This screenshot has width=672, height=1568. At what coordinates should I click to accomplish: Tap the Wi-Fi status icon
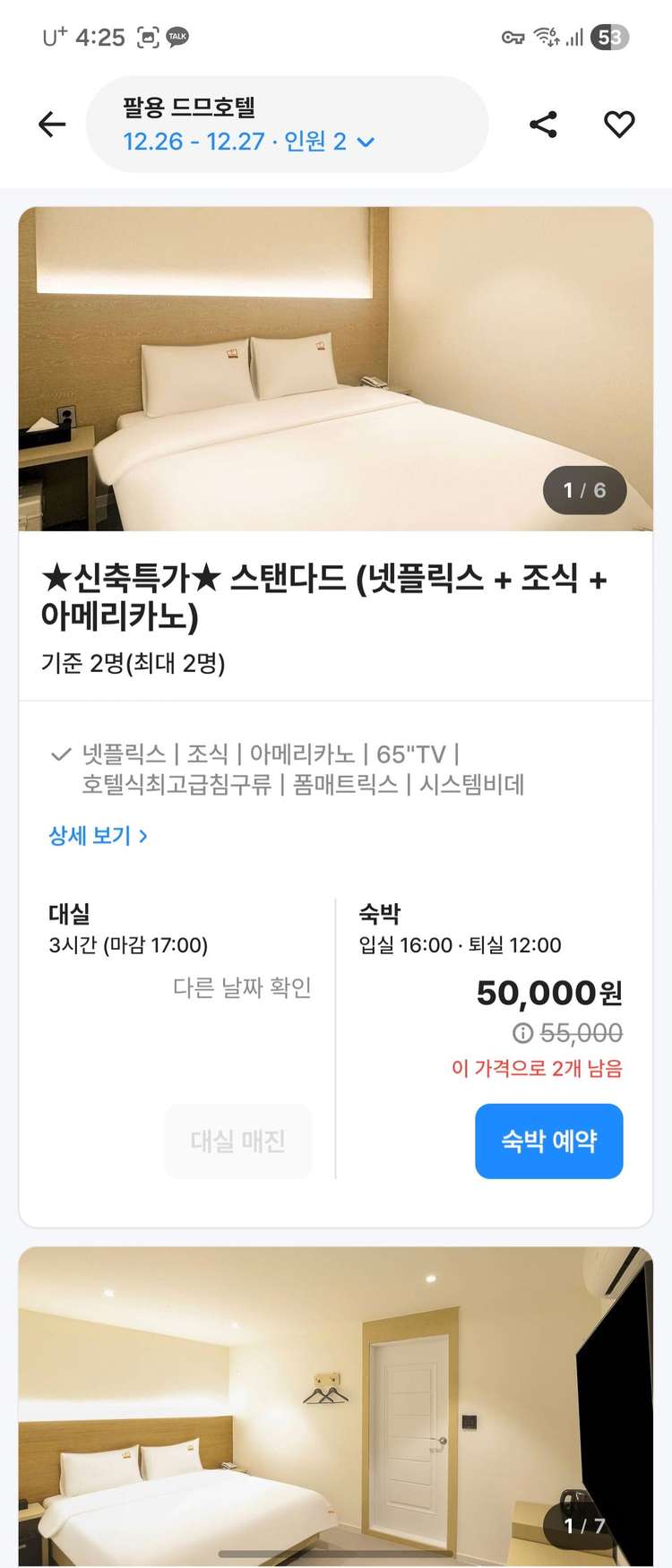tap(546, 37)
